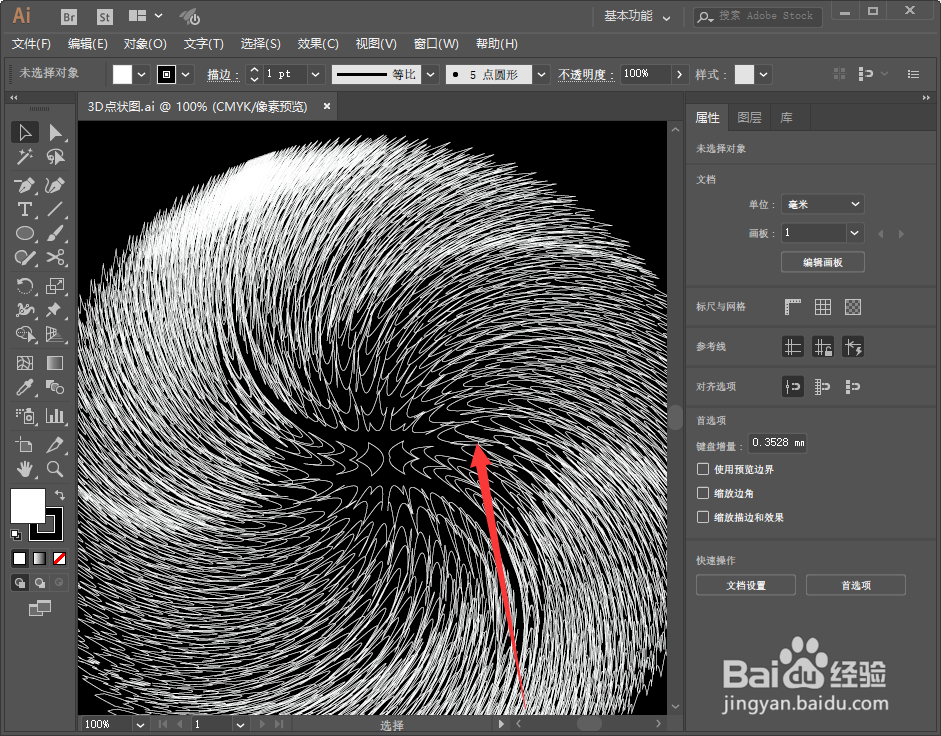Click the 文档设置 button

pos(746,585)
